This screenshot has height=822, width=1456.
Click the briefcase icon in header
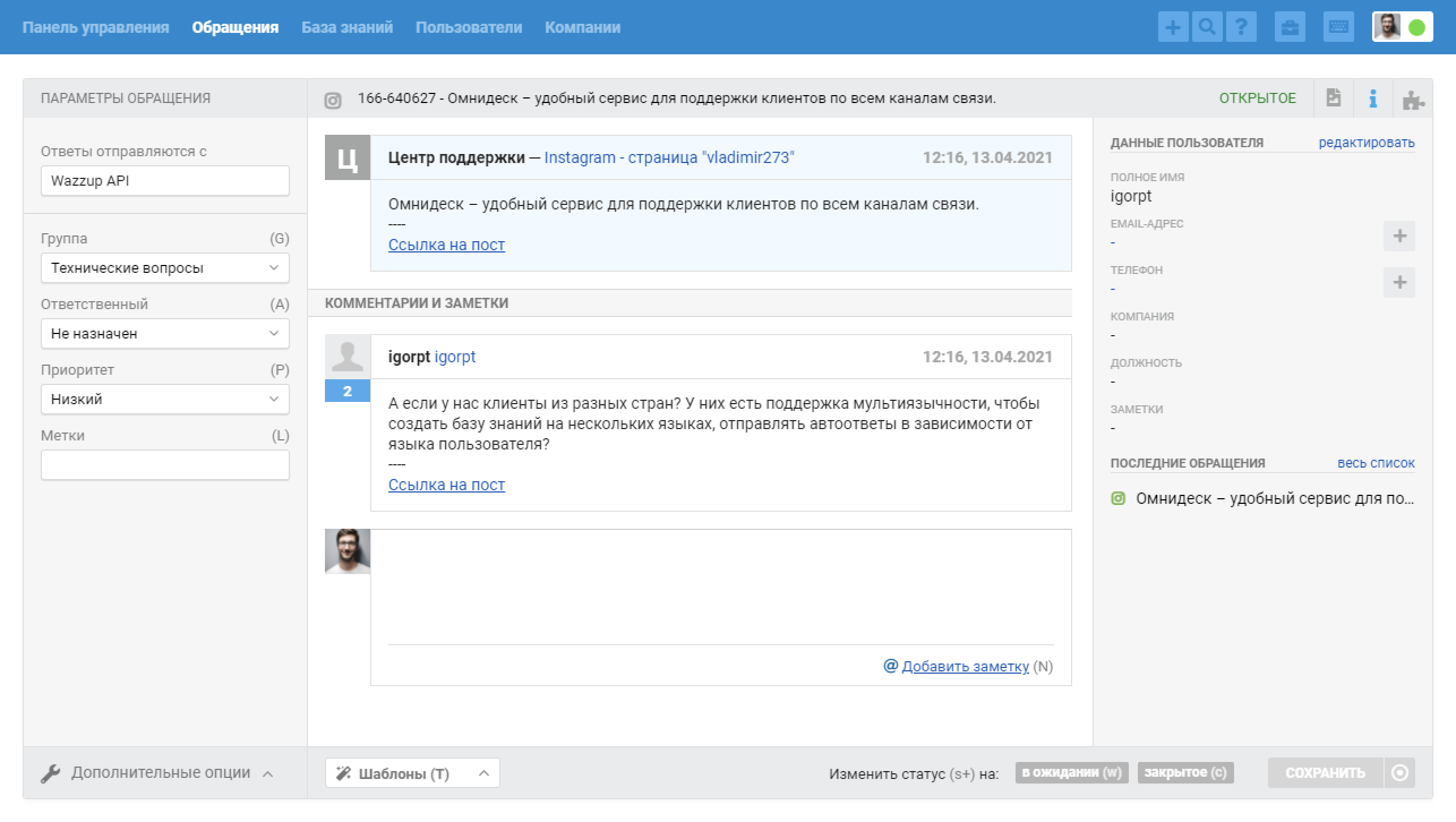point(1290,27)
